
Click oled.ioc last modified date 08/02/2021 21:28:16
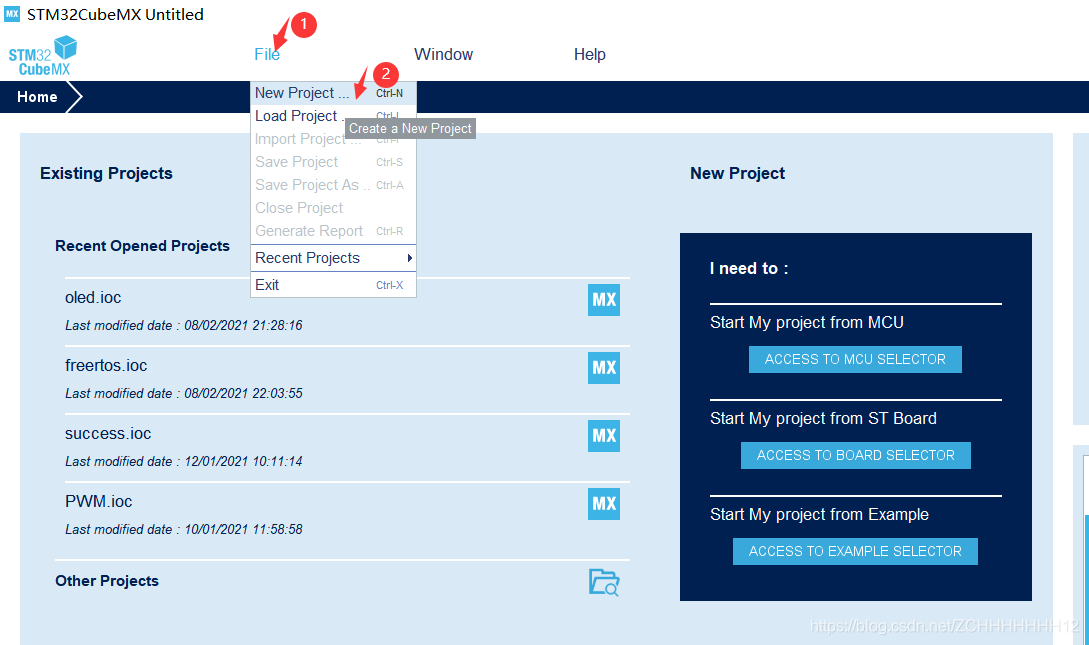tap(184, 325)
